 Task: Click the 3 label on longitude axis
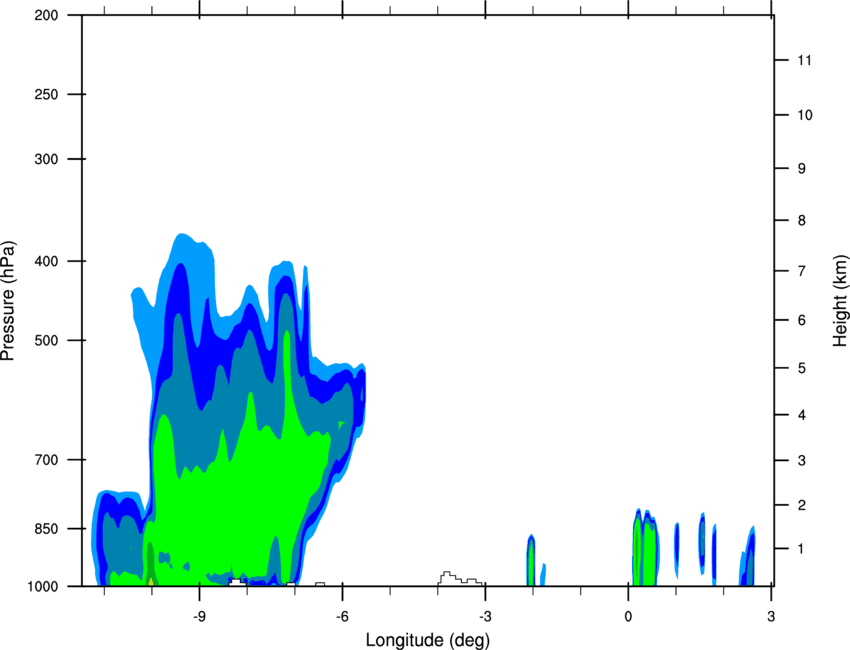tap(771, 616)
